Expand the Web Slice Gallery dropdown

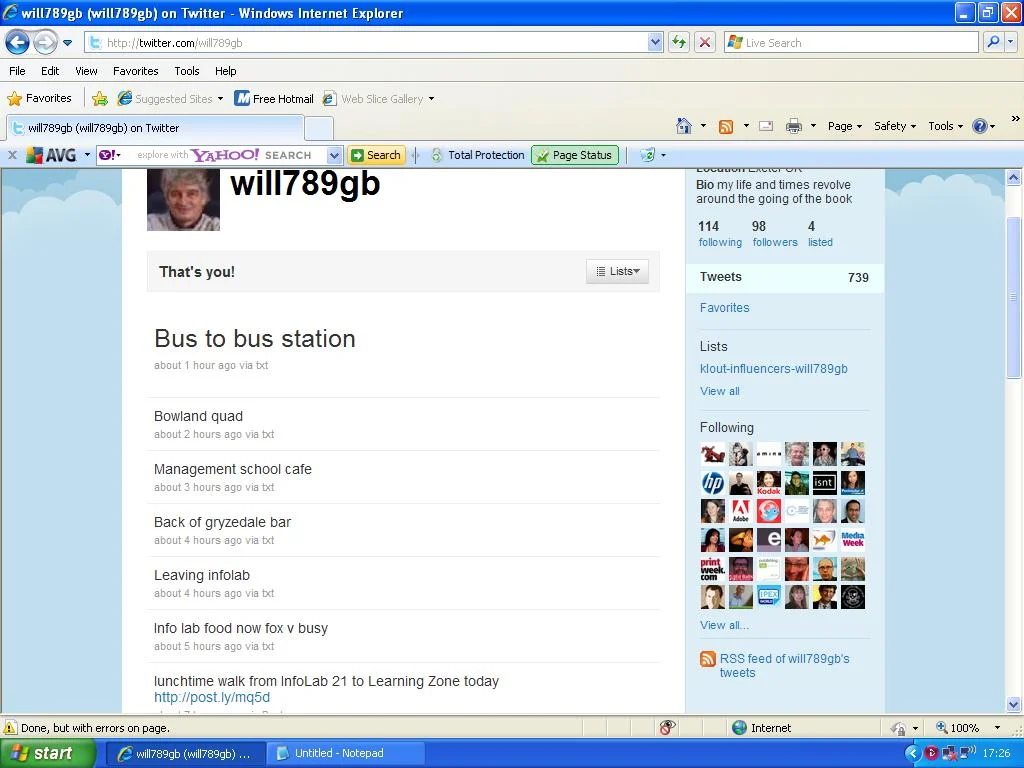pyautogui.click(x=431, y=99)
